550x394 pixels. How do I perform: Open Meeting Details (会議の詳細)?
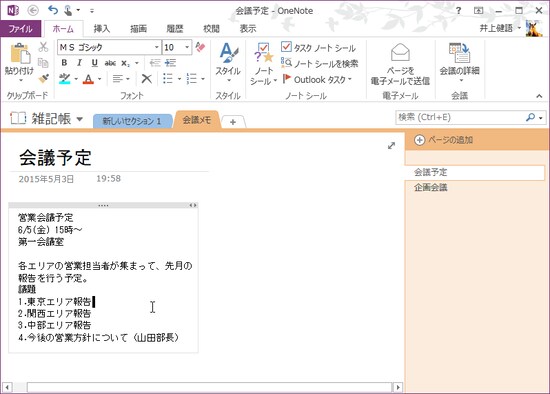pos(460,62)
